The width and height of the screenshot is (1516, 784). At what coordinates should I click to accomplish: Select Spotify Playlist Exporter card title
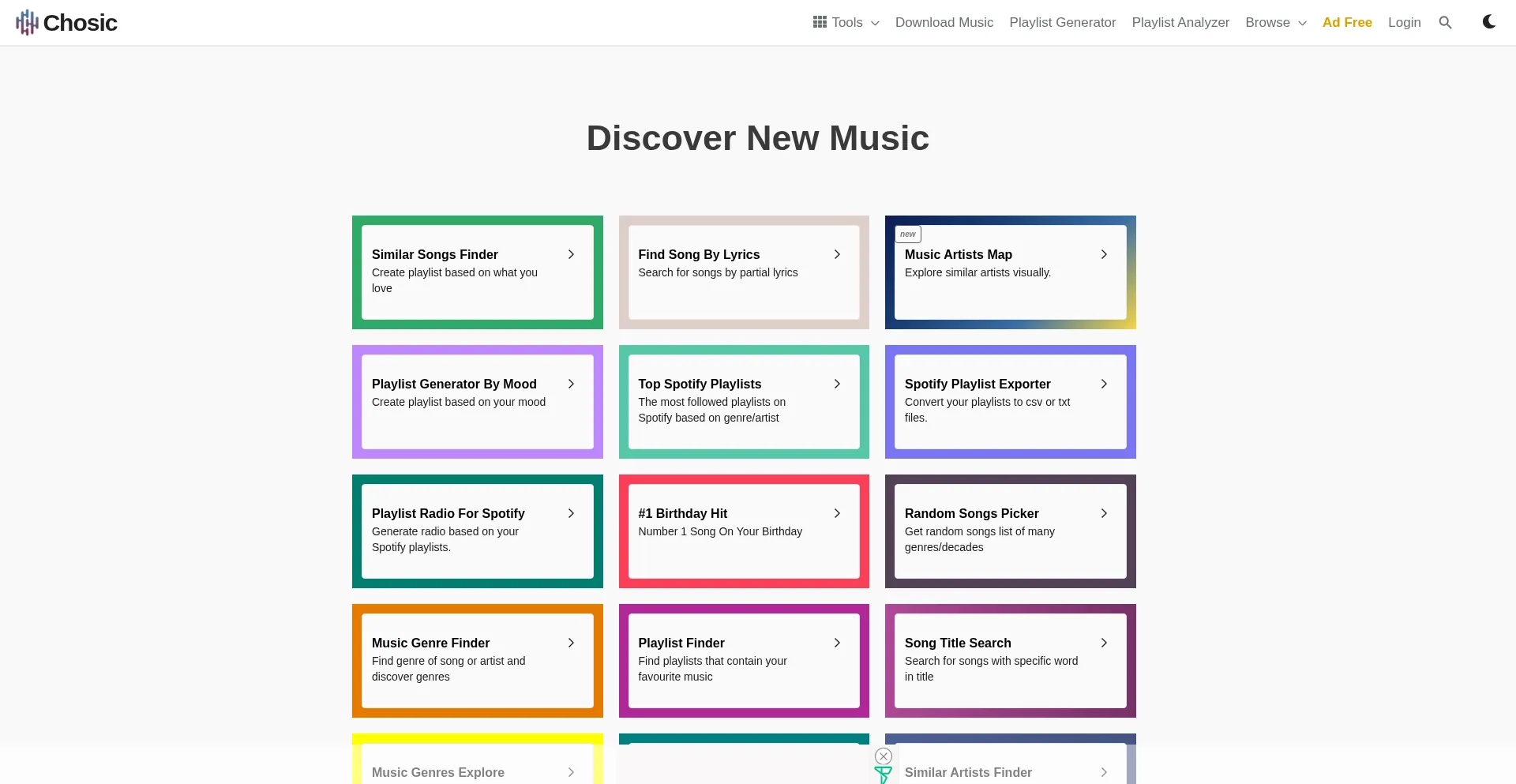click(x=977, y=384)
